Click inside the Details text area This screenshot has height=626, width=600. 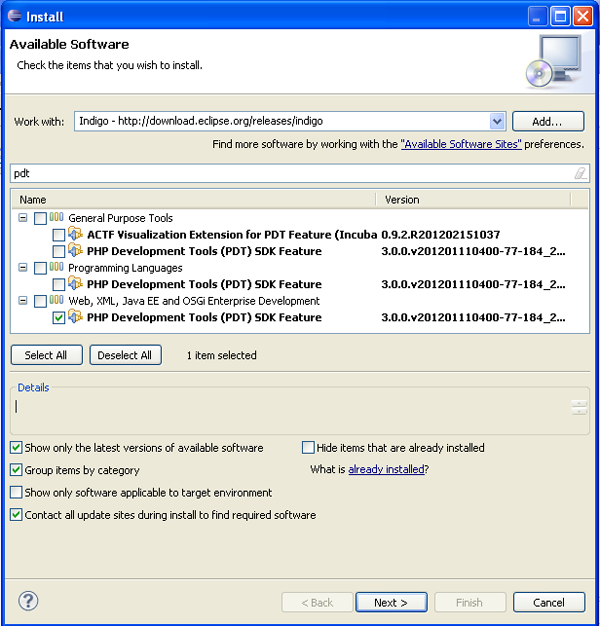[291, 413]
